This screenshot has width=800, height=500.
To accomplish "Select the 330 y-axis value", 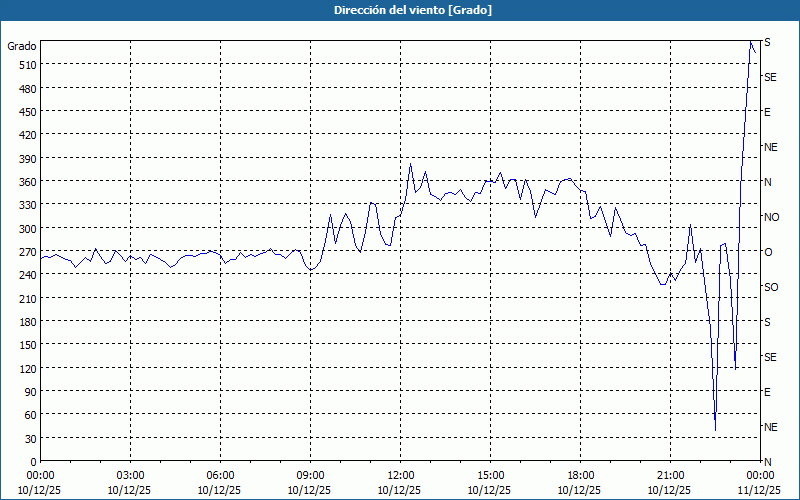I will pos(28,205).
